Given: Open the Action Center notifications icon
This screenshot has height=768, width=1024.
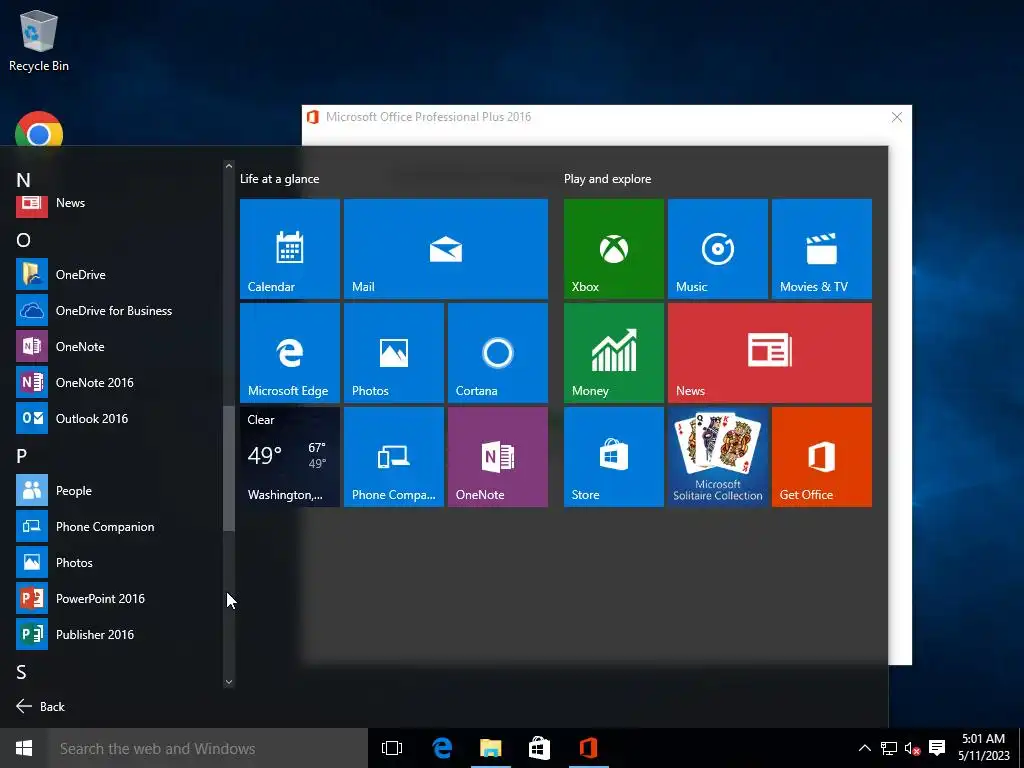Looking at the screenshot, I should (937, 748).
